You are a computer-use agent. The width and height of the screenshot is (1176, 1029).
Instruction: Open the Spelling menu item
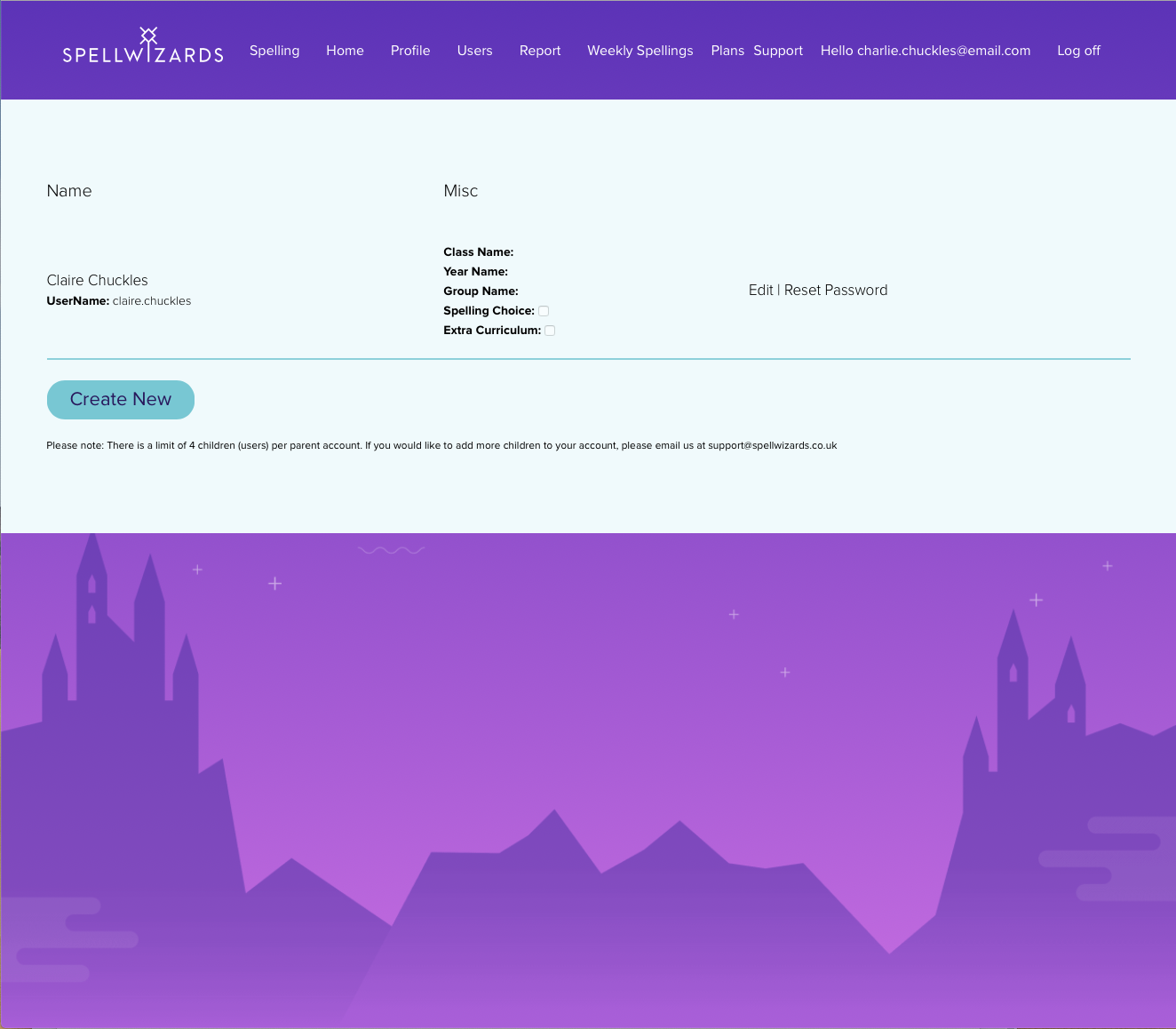(274, 51)
